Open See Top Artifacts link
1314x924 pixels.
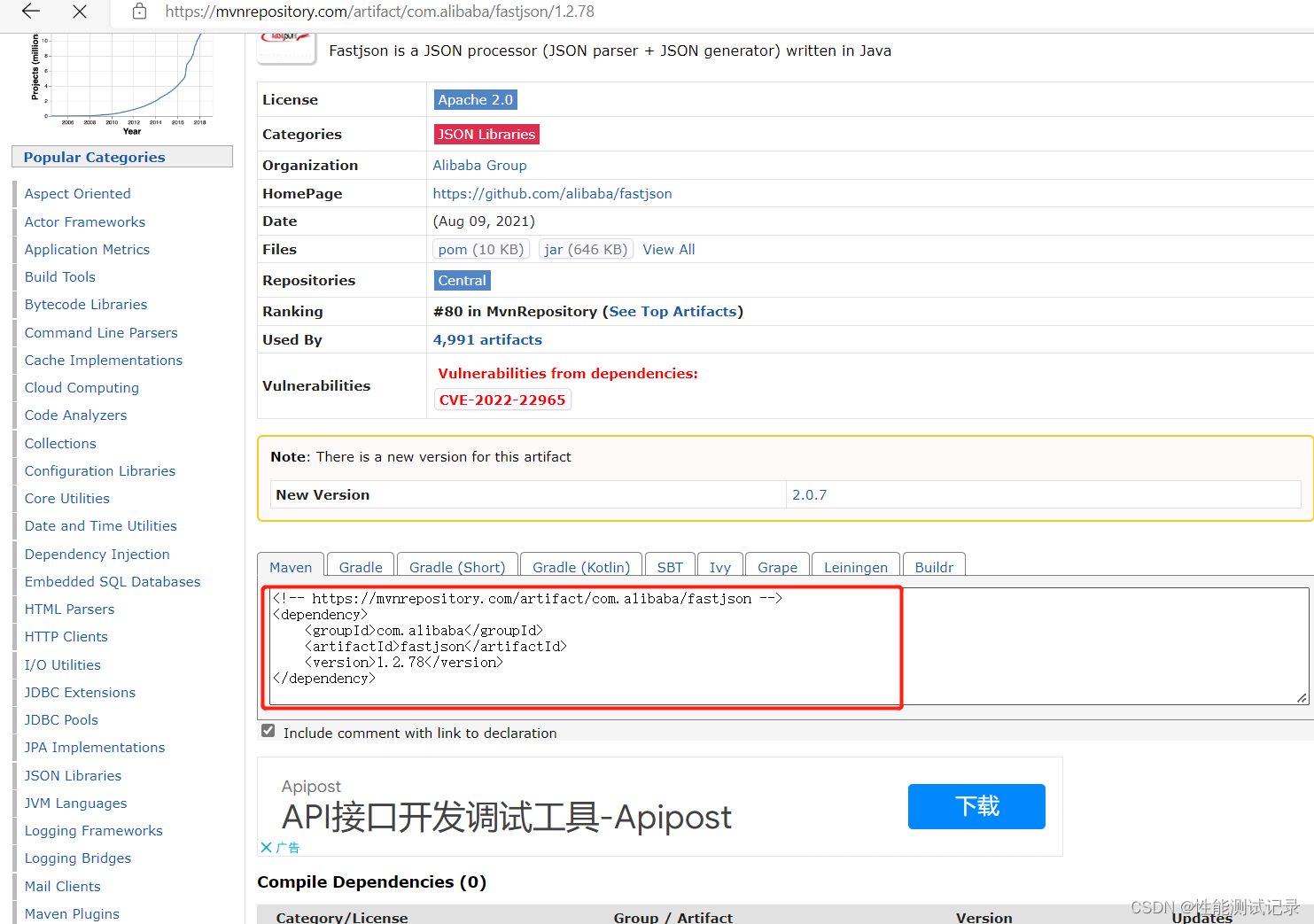point(673,312)
